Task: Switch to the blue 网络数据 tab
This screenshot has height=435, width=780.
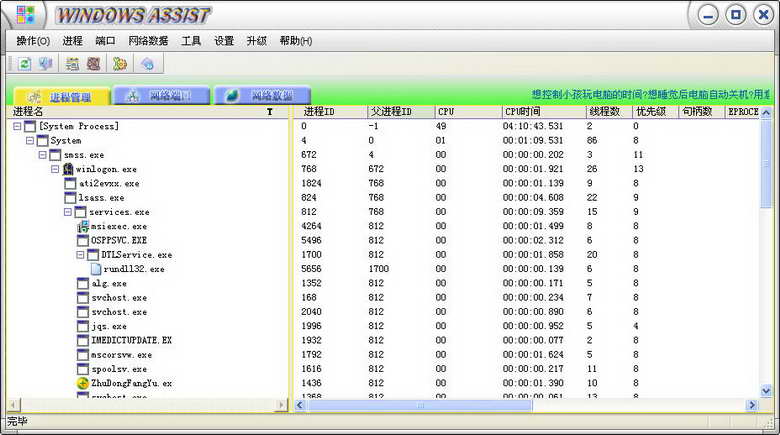Action: click(x=262, y=95)
